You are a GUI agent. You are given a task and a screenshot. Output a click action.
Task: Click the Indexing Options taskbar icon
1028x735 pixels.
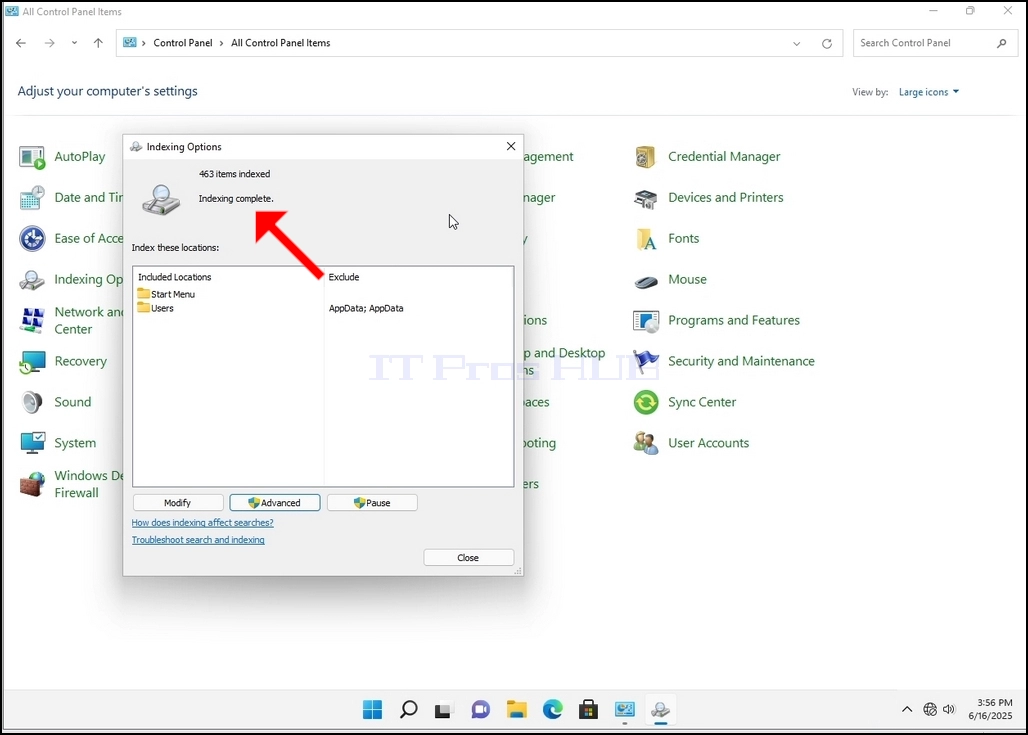click(660, 709)
